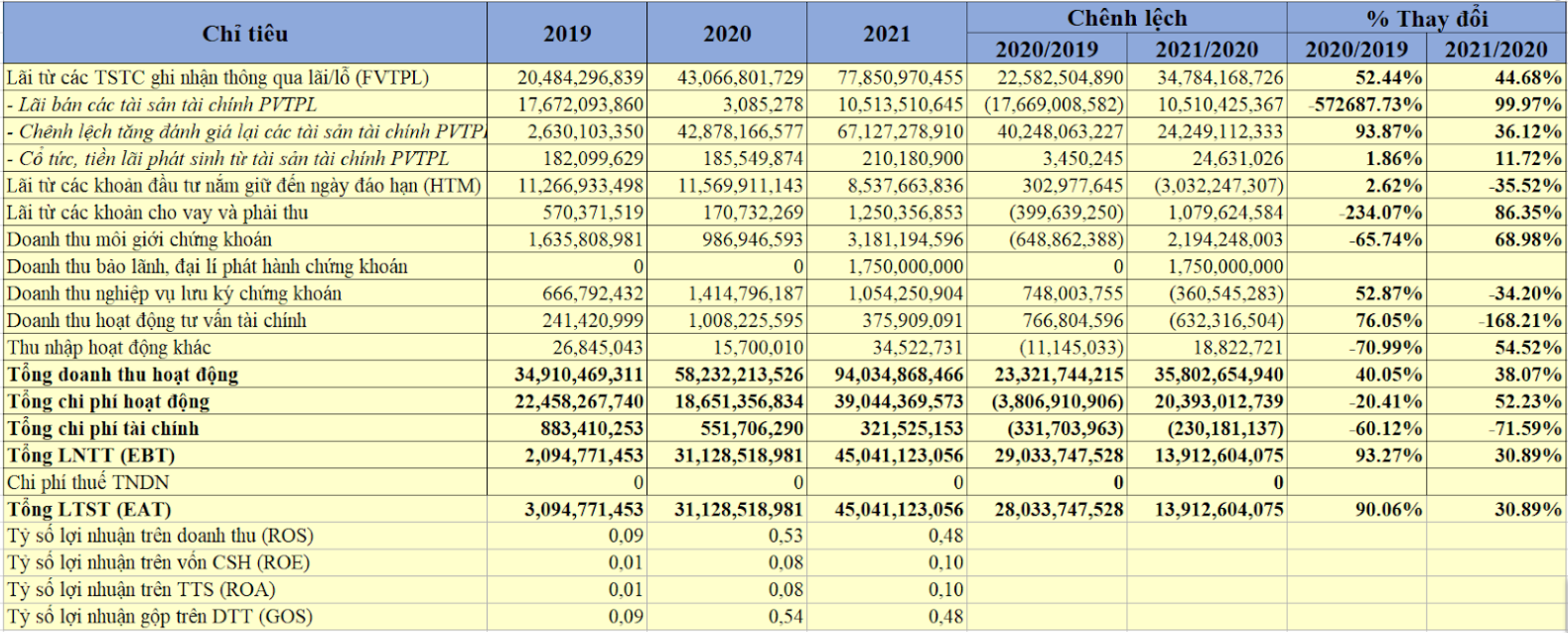This screenshot has height=633, width=1568.
Task: Click the "Tổng chi phí hoạt động" row label
Action: point(108,401)
